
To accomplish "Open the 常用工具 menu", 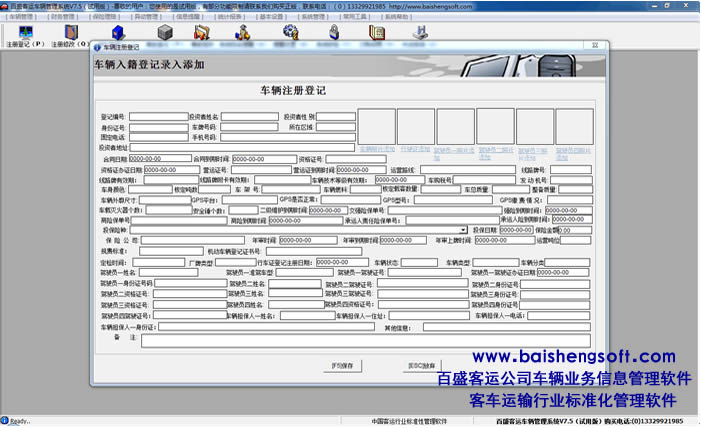I will 355,17.
